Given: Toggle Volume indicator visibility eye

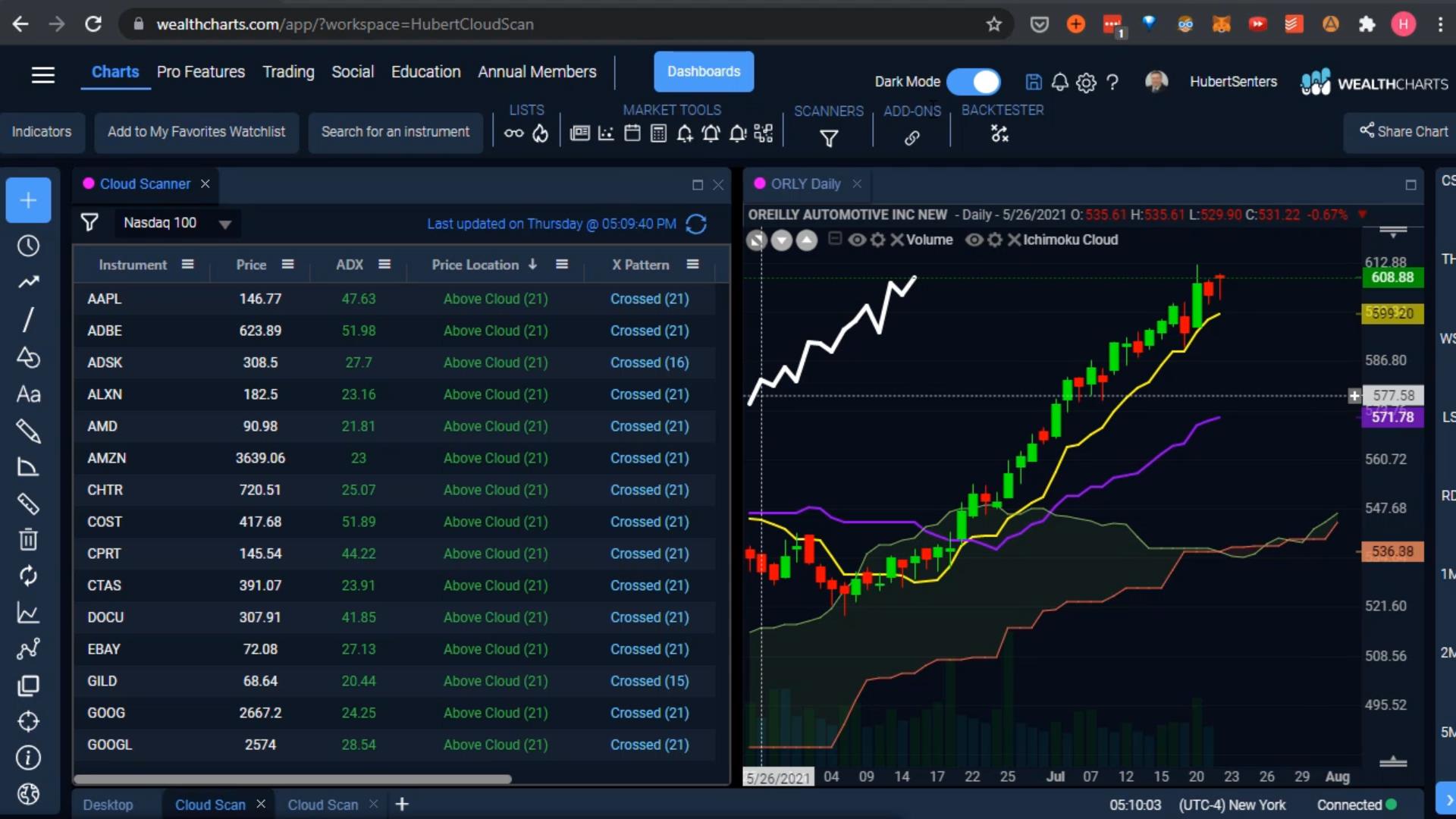Looking at the screenshot, I should (x=857, y=240).
